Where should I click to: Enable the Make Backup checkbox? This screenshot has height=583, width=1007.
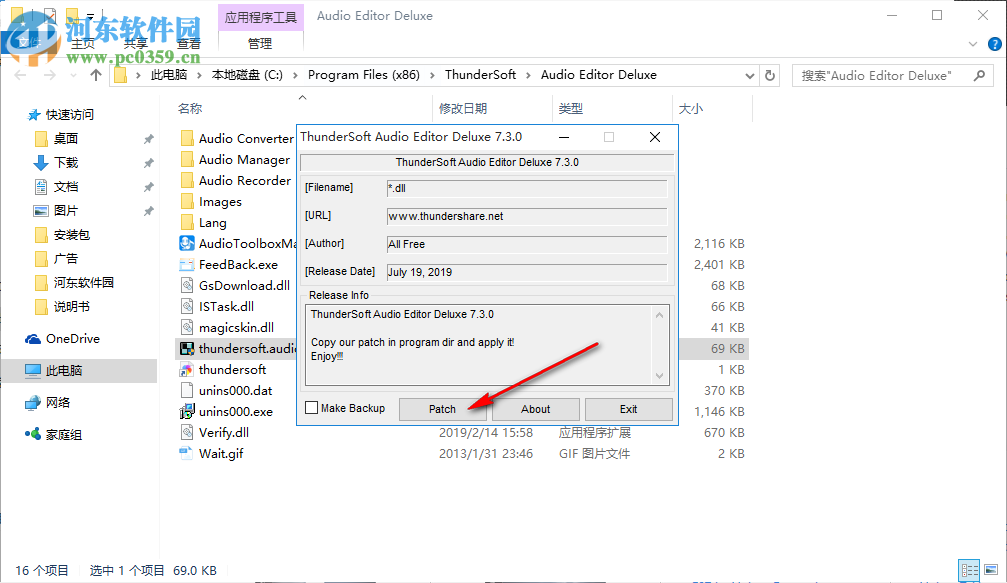tap(313, 408)
